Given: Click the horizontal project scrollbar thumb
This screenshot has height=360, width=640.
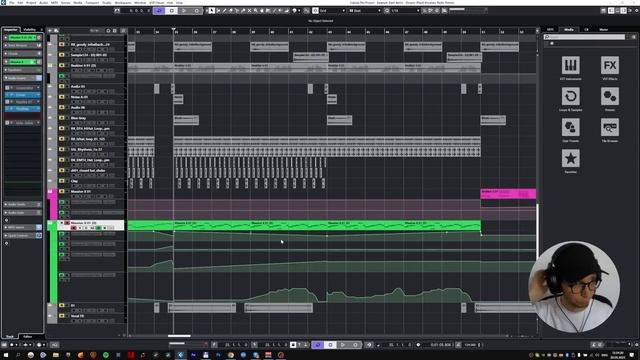Looking at the screenshot, I should click(x=179, y=336).
